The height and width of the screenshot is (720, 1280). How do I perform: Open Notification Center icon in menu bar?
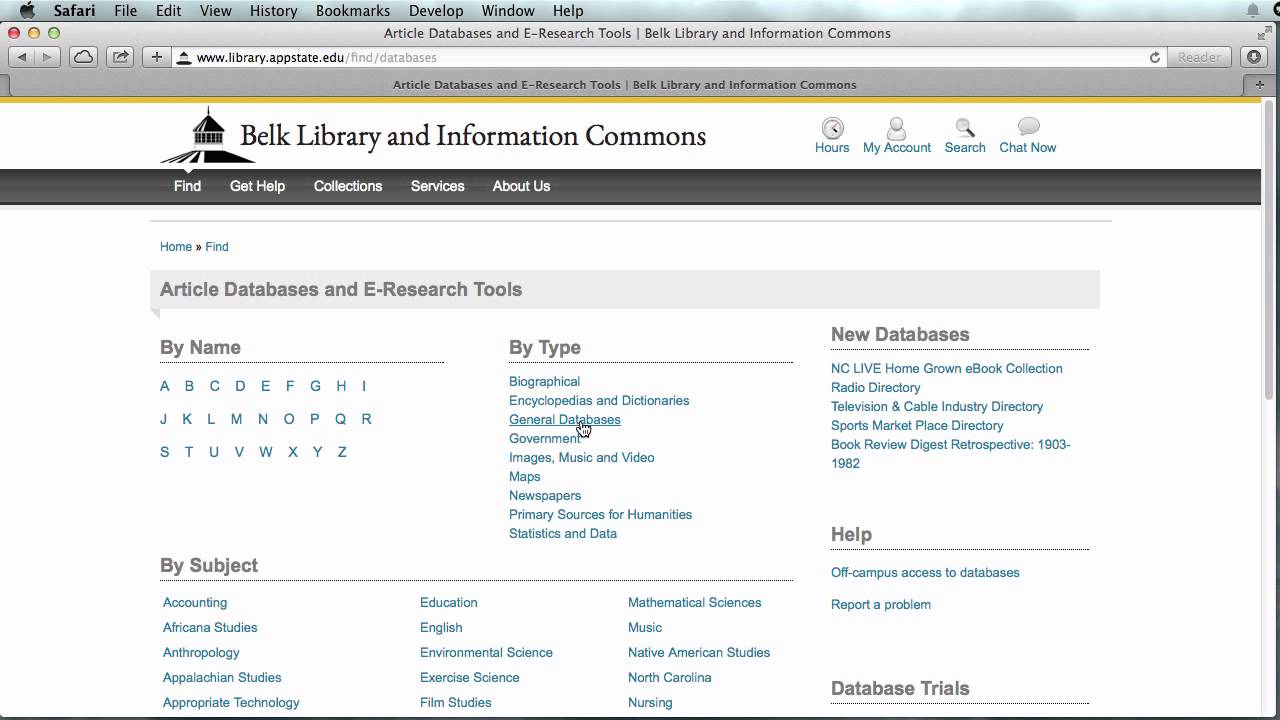pyautogui.click(x=1253, y=11)
